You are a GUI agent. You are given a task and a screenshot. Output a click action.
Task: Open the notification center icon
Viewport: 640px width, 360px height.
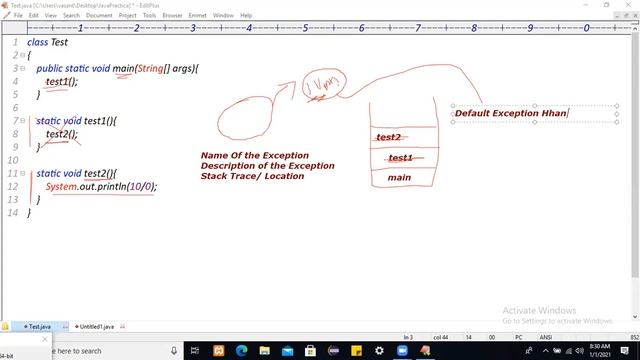pos(624,351)
